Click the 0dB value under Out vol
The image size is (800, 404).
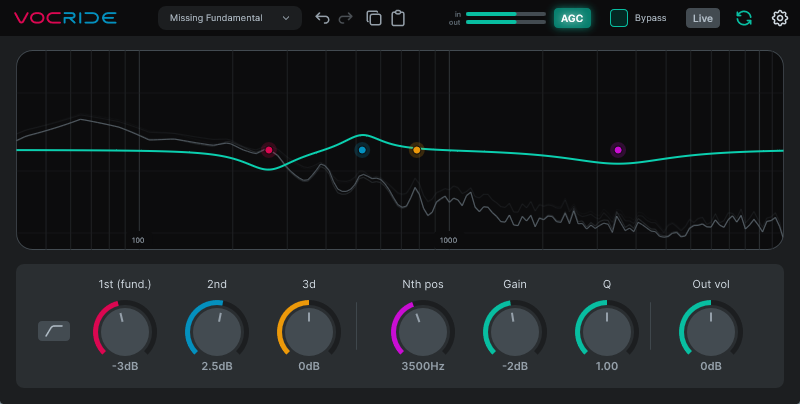(x=711, y=366)
